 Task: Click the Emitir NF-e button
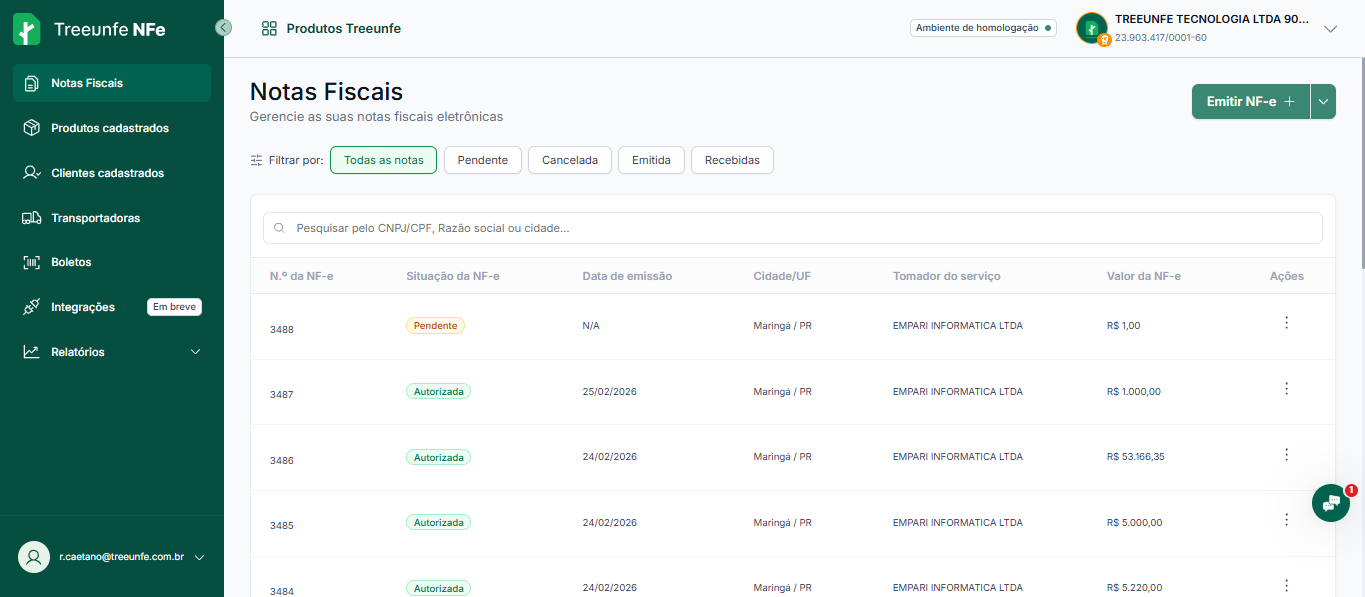tap(1250, 102)
